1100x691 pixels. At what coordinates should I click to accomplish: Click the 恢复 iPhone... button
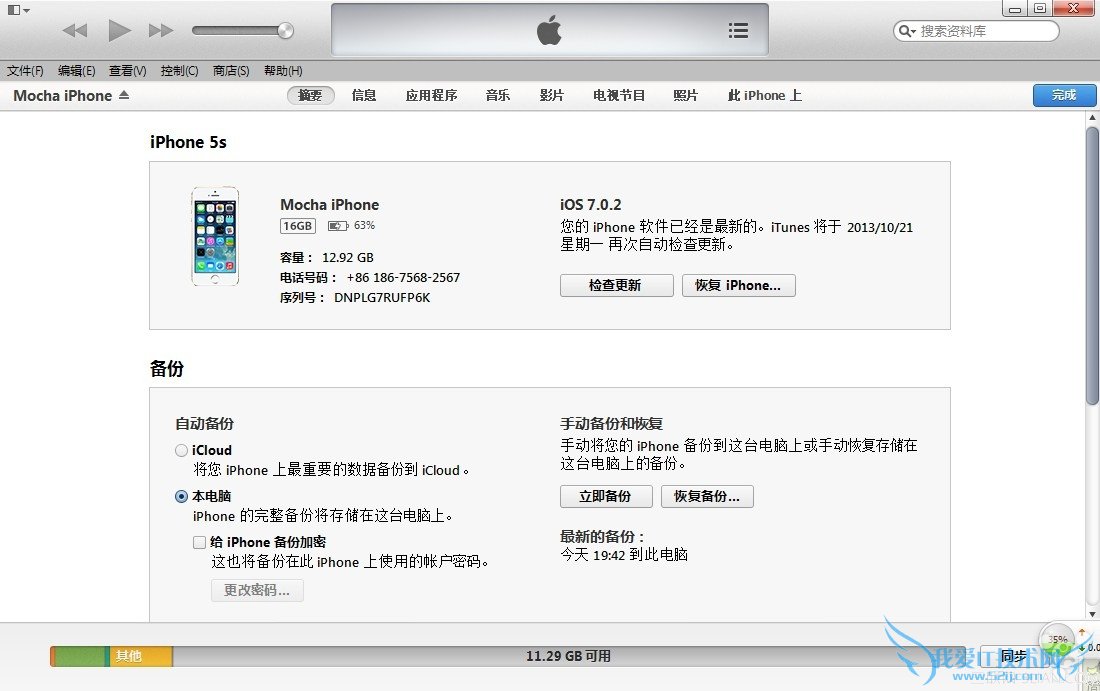pos(739,286)
